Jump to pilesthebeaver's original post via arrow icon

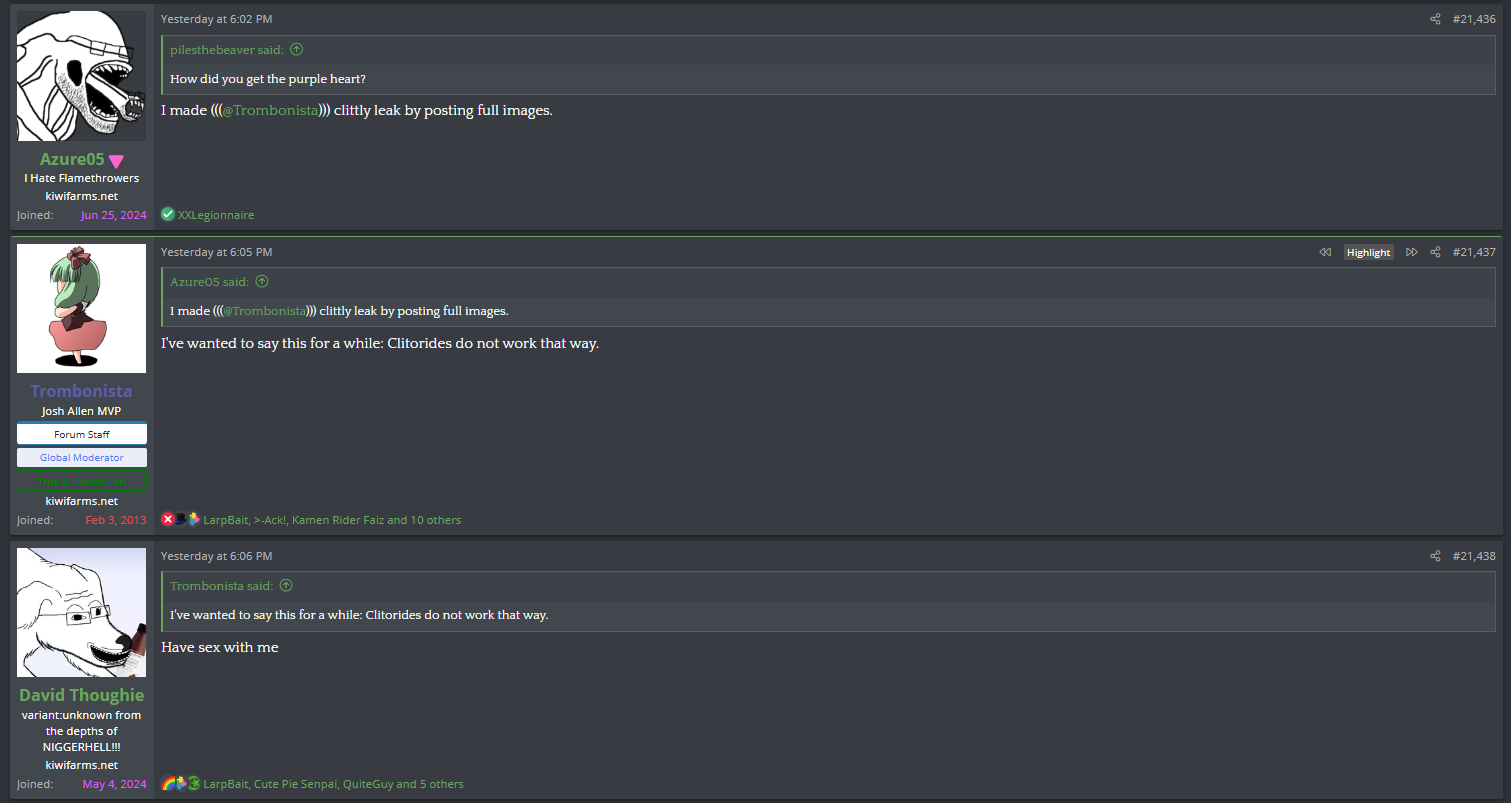[x=296, y=50]
